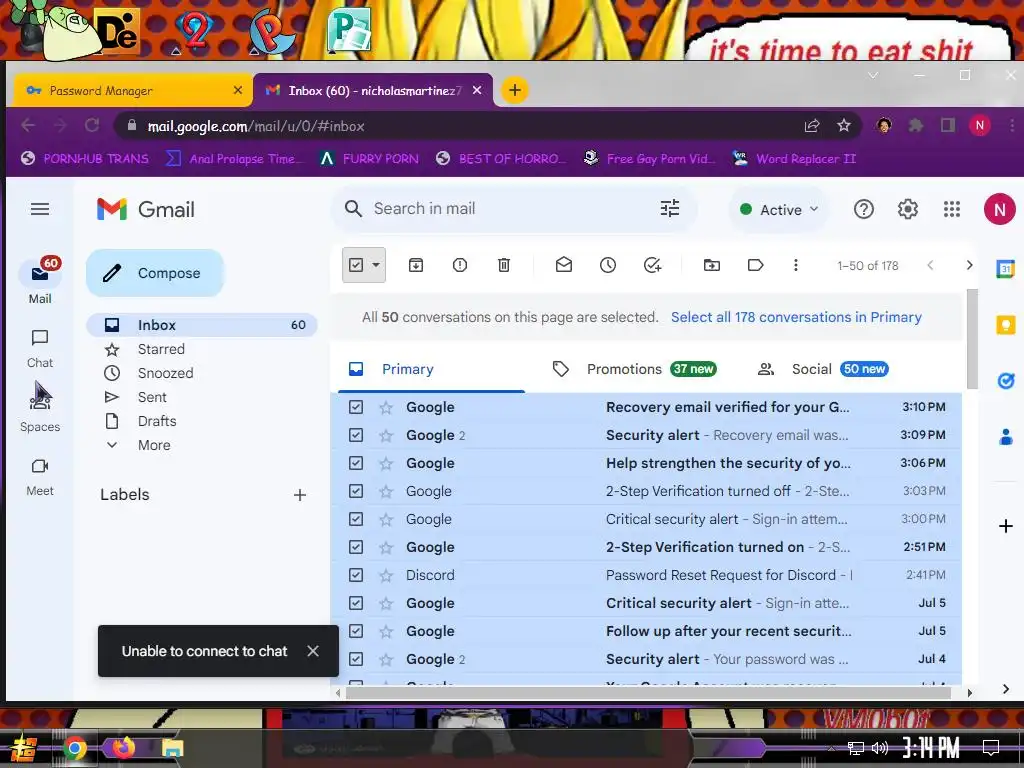
Task: Reload the page
Action: click(92, 125)
